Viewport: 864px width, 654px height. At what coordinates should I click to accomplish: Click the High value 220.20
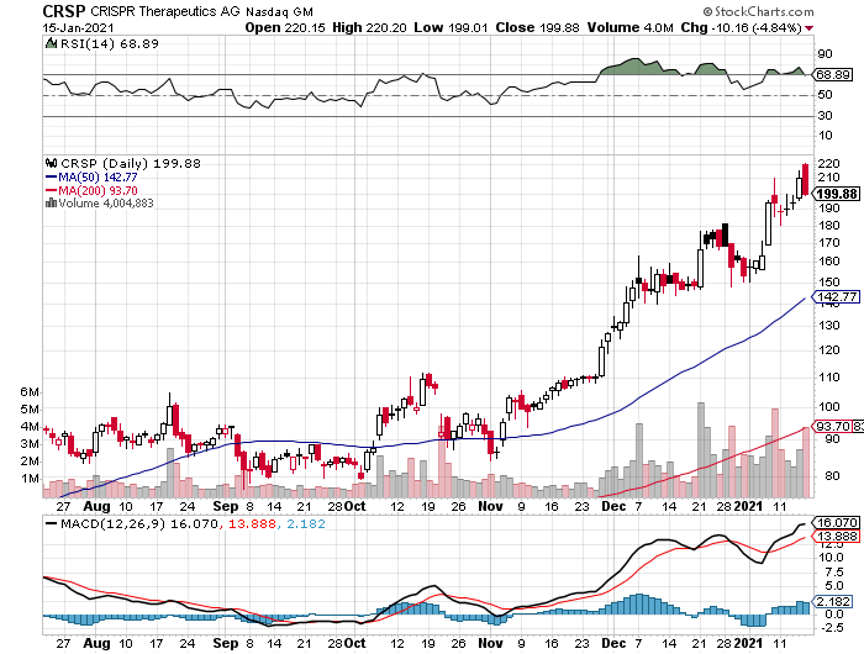pyautogui.click(x=386, y=28)
